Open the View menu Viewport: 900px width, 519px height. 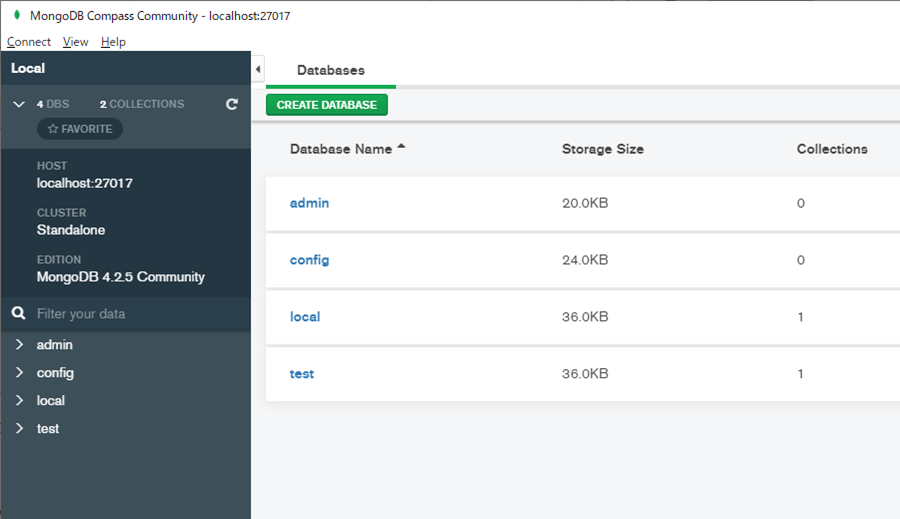pyautogui.click(x=75, y=42)
